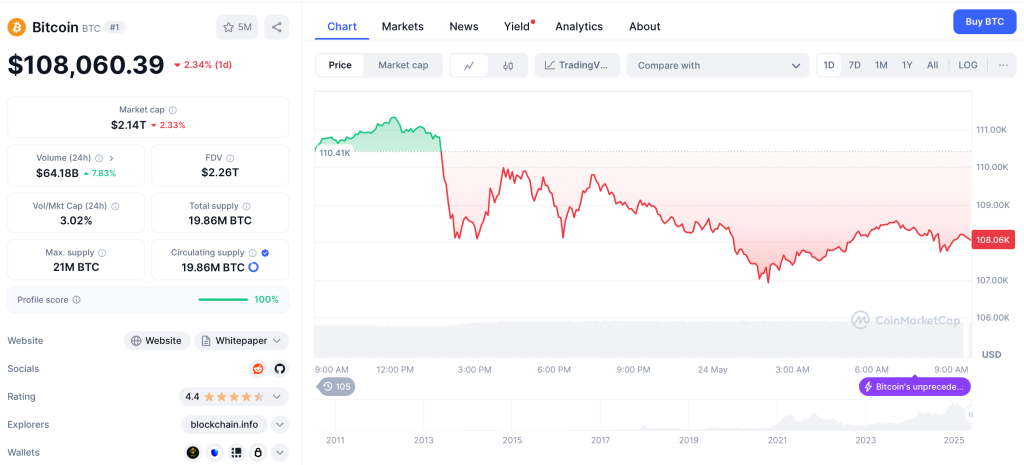Switch to the candlestick chart icon
The height and width of the screenshot is (465, 1024).
pos(508,66)
